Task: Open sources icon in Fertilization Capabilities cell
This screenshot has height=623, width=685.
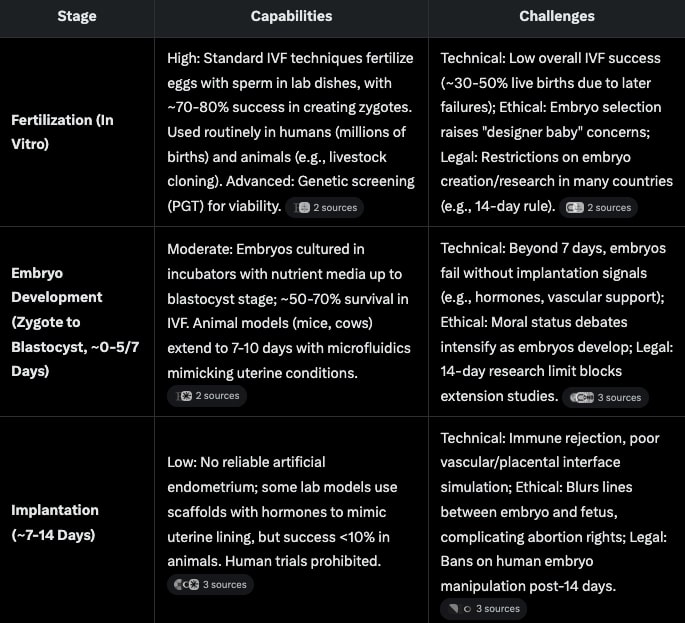Action: (x=302, y=208)
